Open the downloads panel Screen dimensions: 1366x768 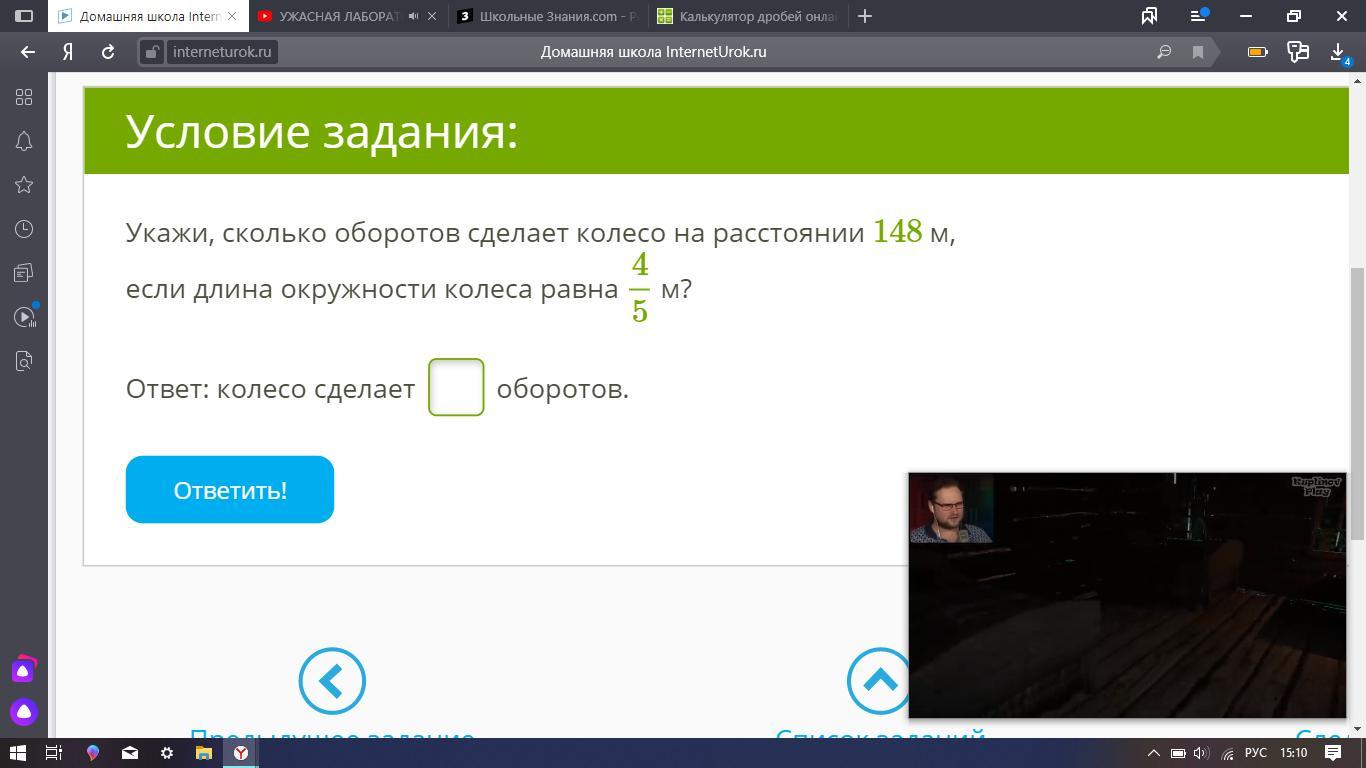pos(1338,52)
